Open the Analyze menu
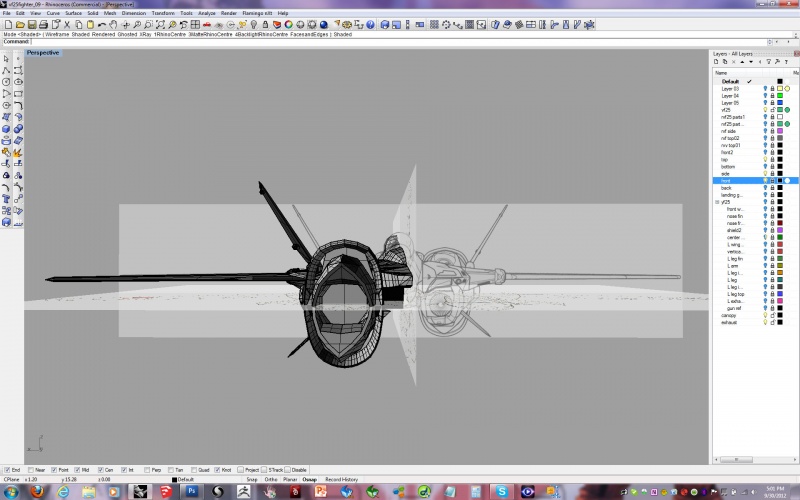Screen dimensions: 800x500 tap(207, 13)
